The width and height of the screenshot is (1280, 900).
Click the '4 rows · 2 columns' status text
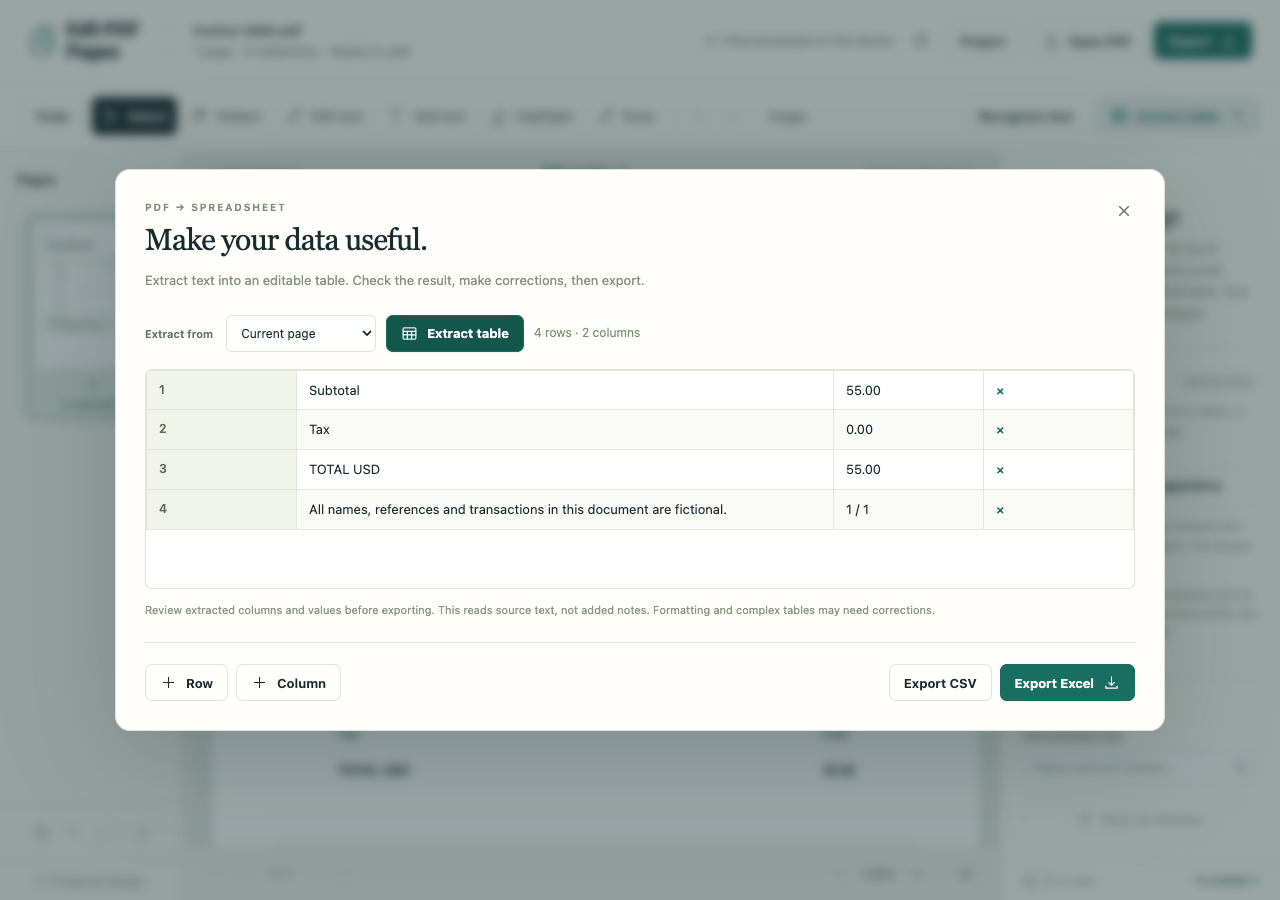587,333
